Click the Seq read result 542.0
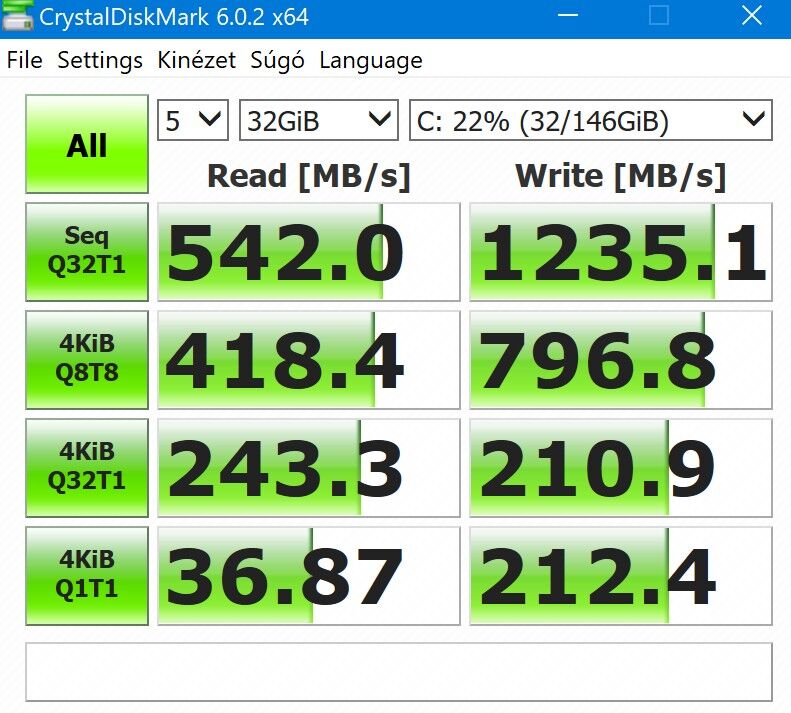 coord(309,252)
